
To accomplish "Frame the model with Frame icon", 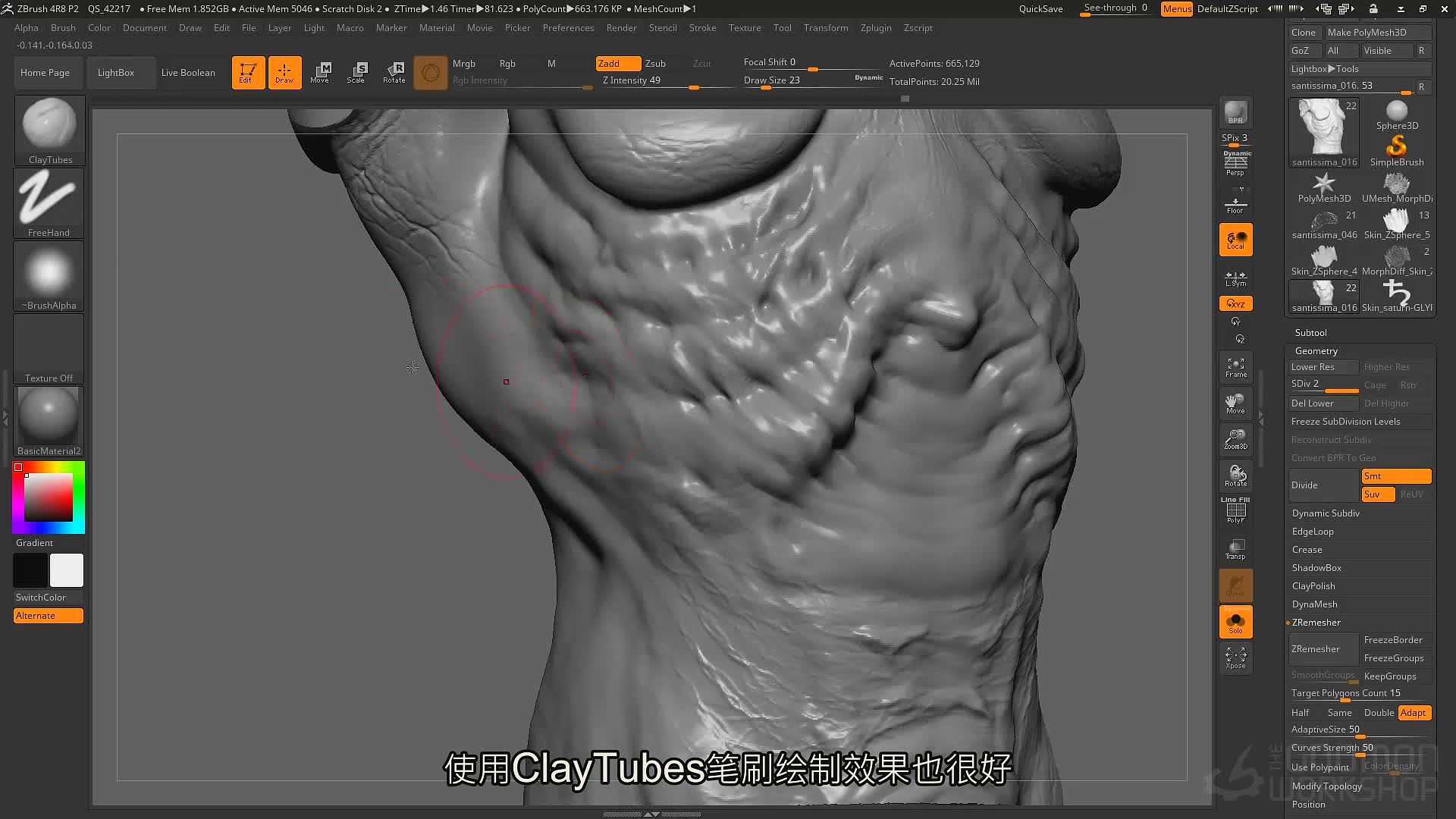I will tap(1235, 367).
